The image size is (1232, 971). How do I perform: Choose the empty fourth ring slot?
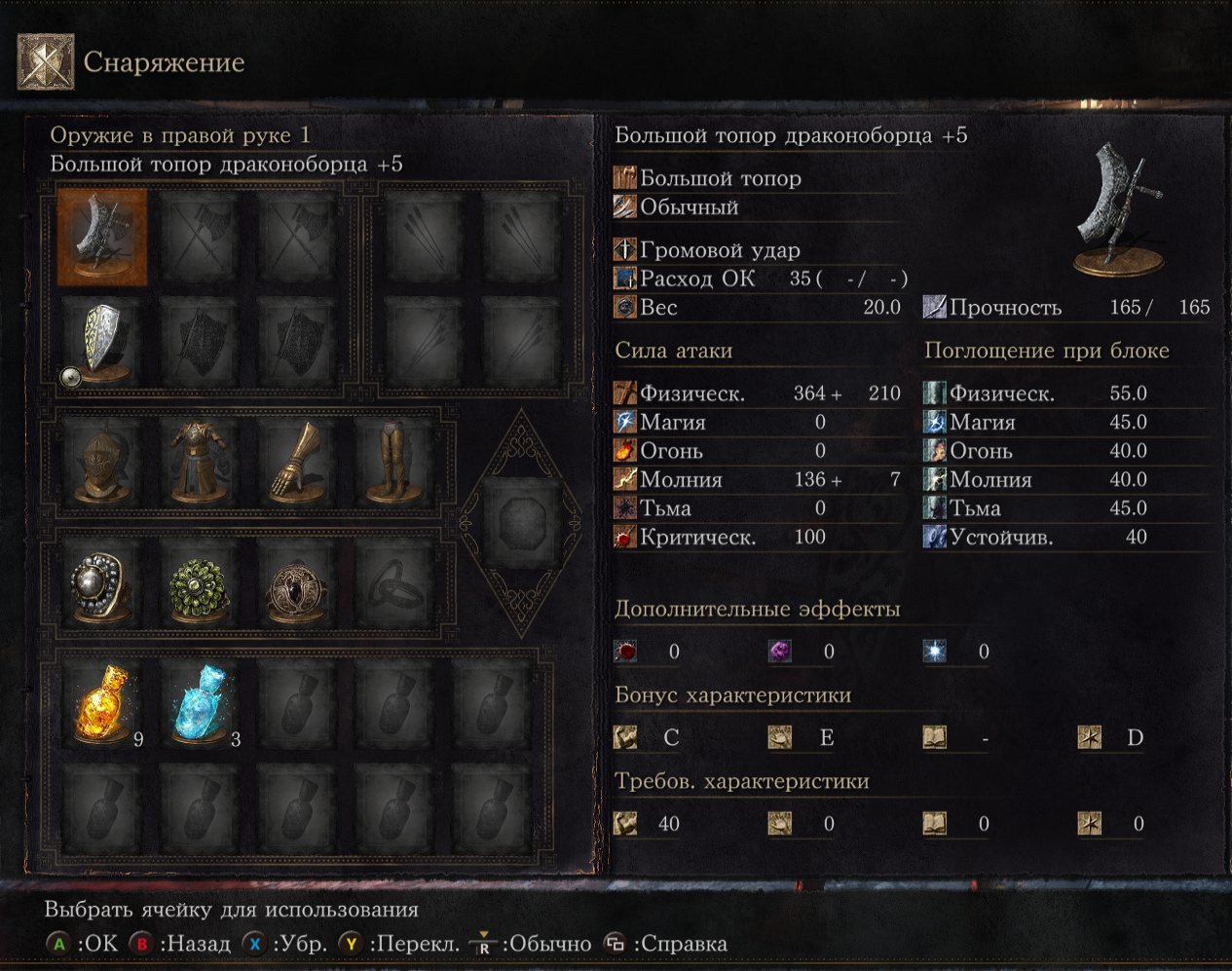[394, 584]
